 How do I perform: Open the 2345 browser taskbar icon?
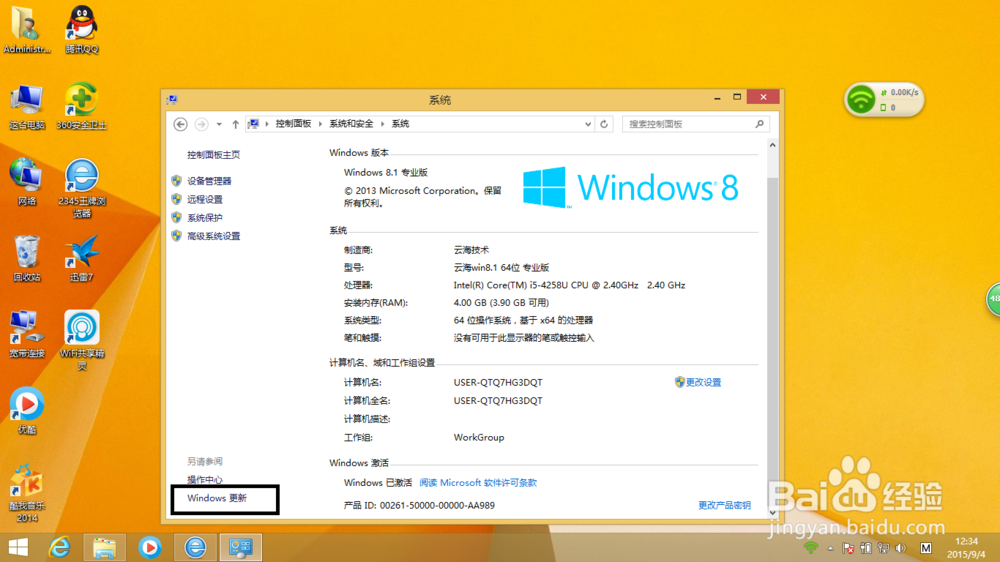pyautogui.click(x=195, y=547)
